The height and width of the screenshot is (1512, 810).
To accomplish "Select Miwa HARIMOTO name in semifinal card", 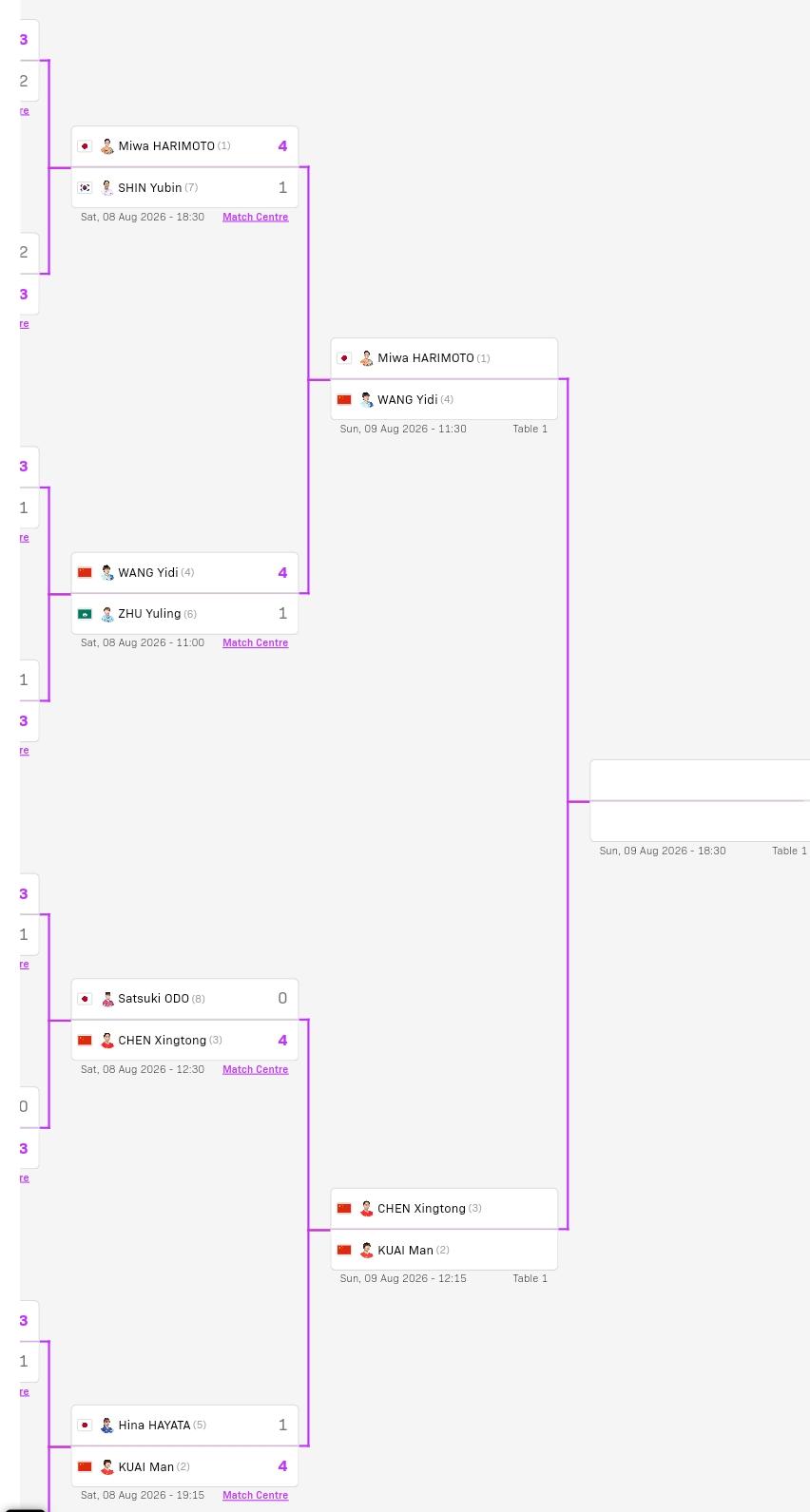I will (425, 358).
